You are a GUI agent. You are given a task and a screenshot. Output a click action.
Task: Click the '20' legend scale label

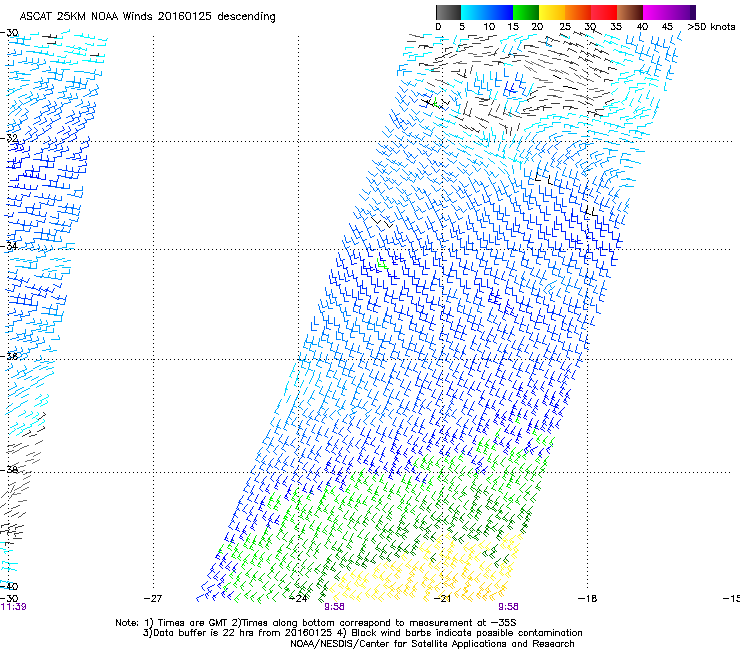point(537,27)
